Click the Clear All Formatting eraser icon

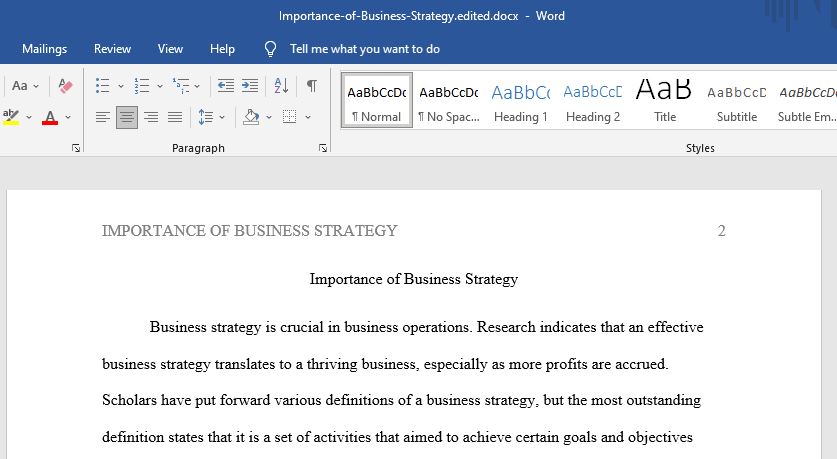point(66,85)
